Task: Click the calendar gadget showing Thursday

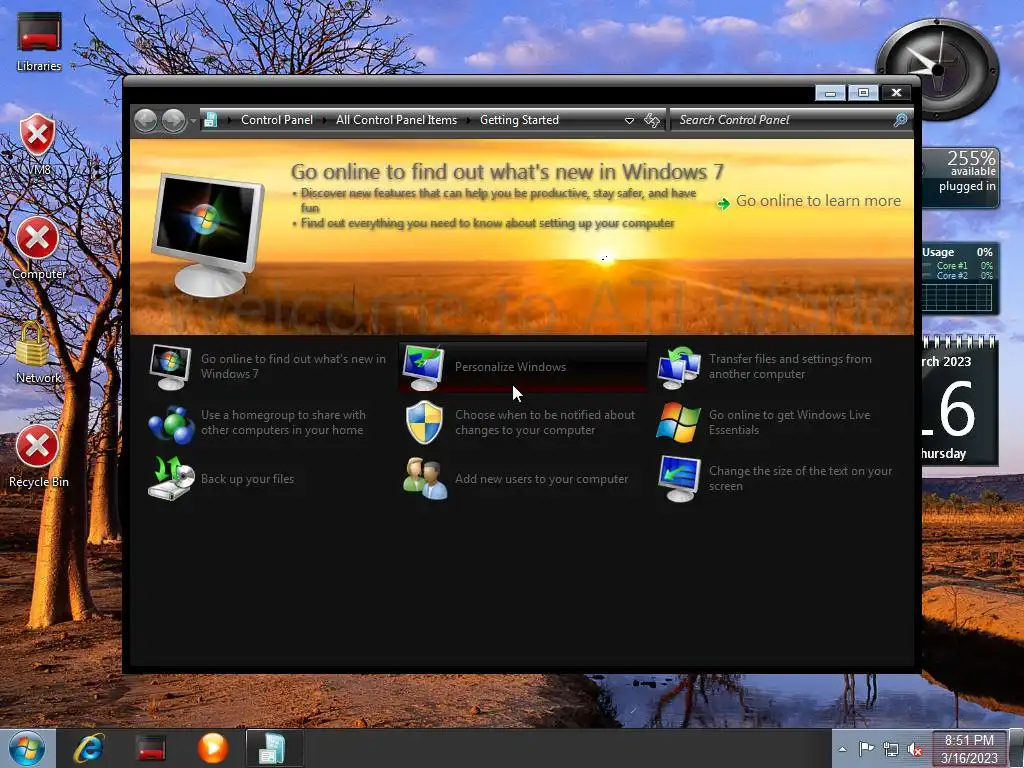Action: point(960,400)
